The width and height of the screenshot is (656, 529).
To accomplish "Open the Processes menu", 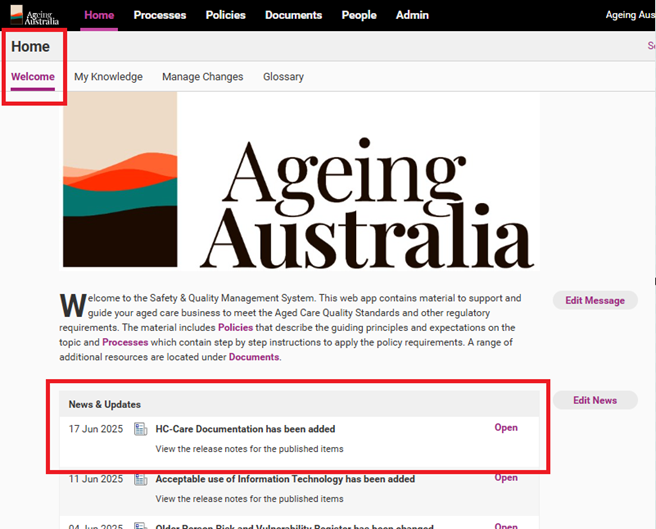I will tap(160, 15).
